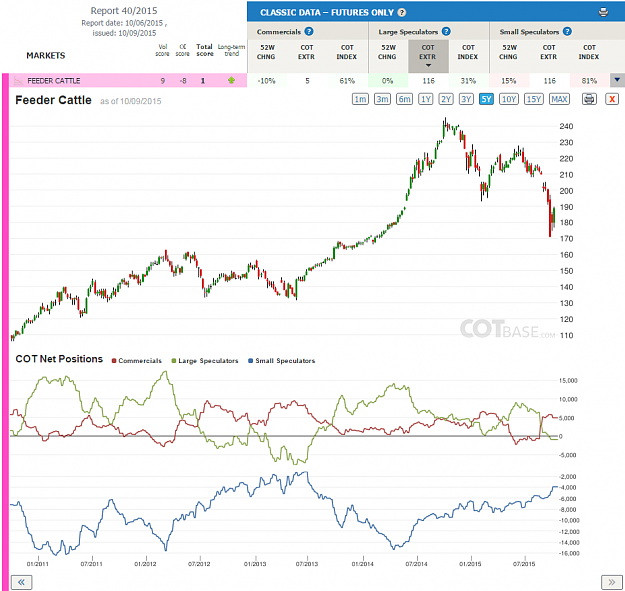Click the green long-term trend arrow
Screen dimensions: 625x591
point(231,81)
